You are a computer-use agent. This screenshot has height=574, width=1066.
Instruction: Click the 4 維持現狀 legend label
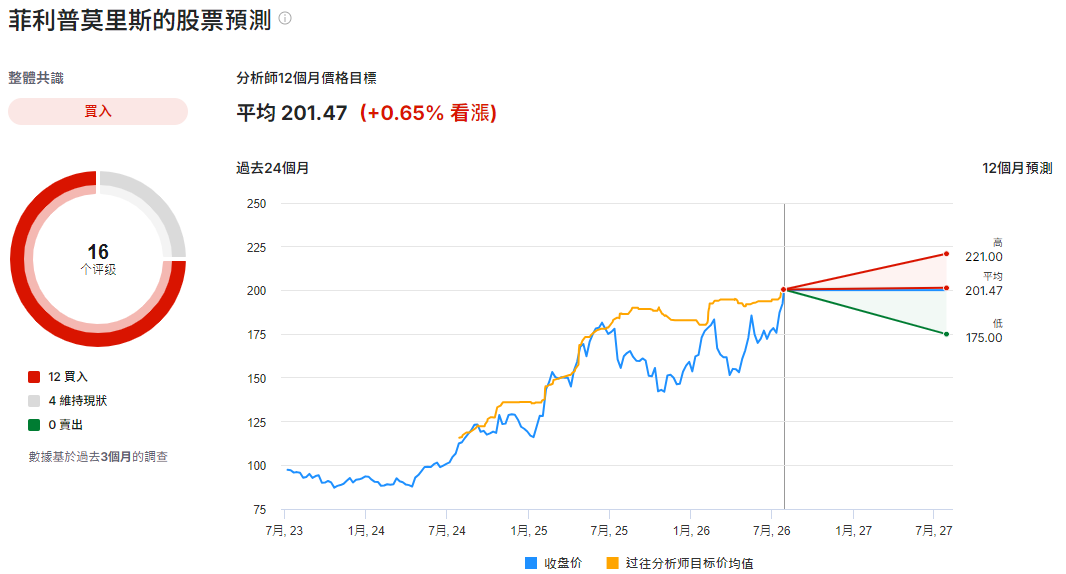pyautogui.click(x=78, y=401)
